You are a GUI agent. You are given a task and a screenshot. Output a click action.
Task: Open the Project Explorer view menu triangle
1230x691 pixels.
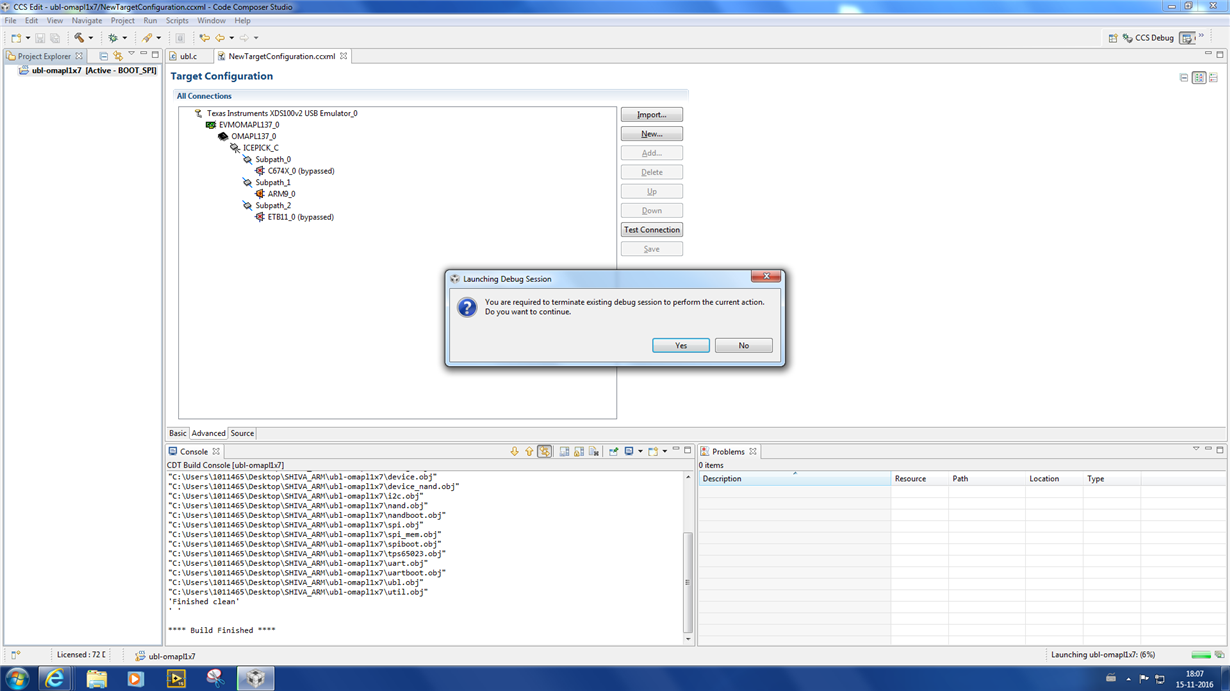tap(132, 53)
